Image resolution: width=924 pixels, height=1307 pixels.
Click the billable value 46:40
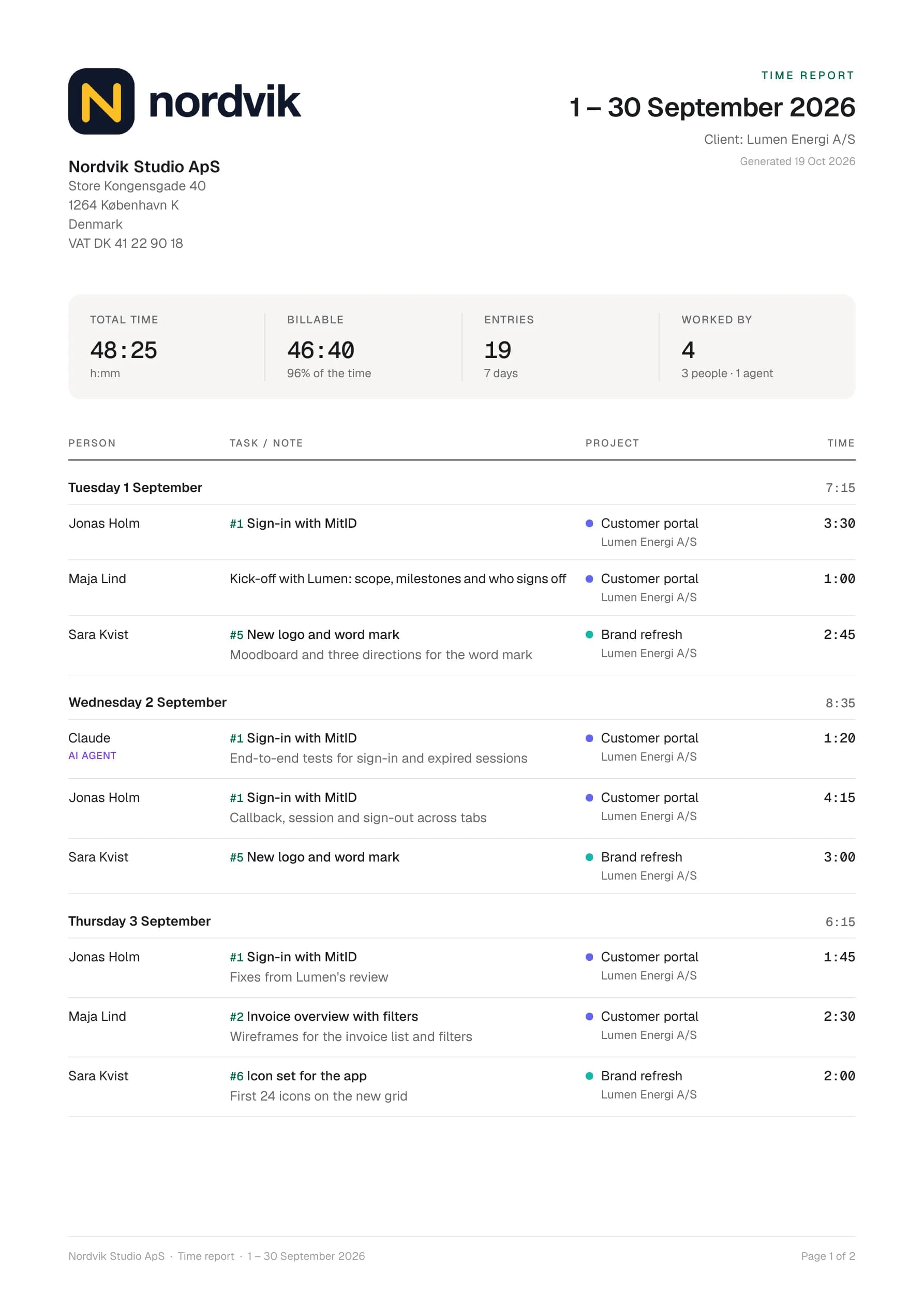(321, 350)
